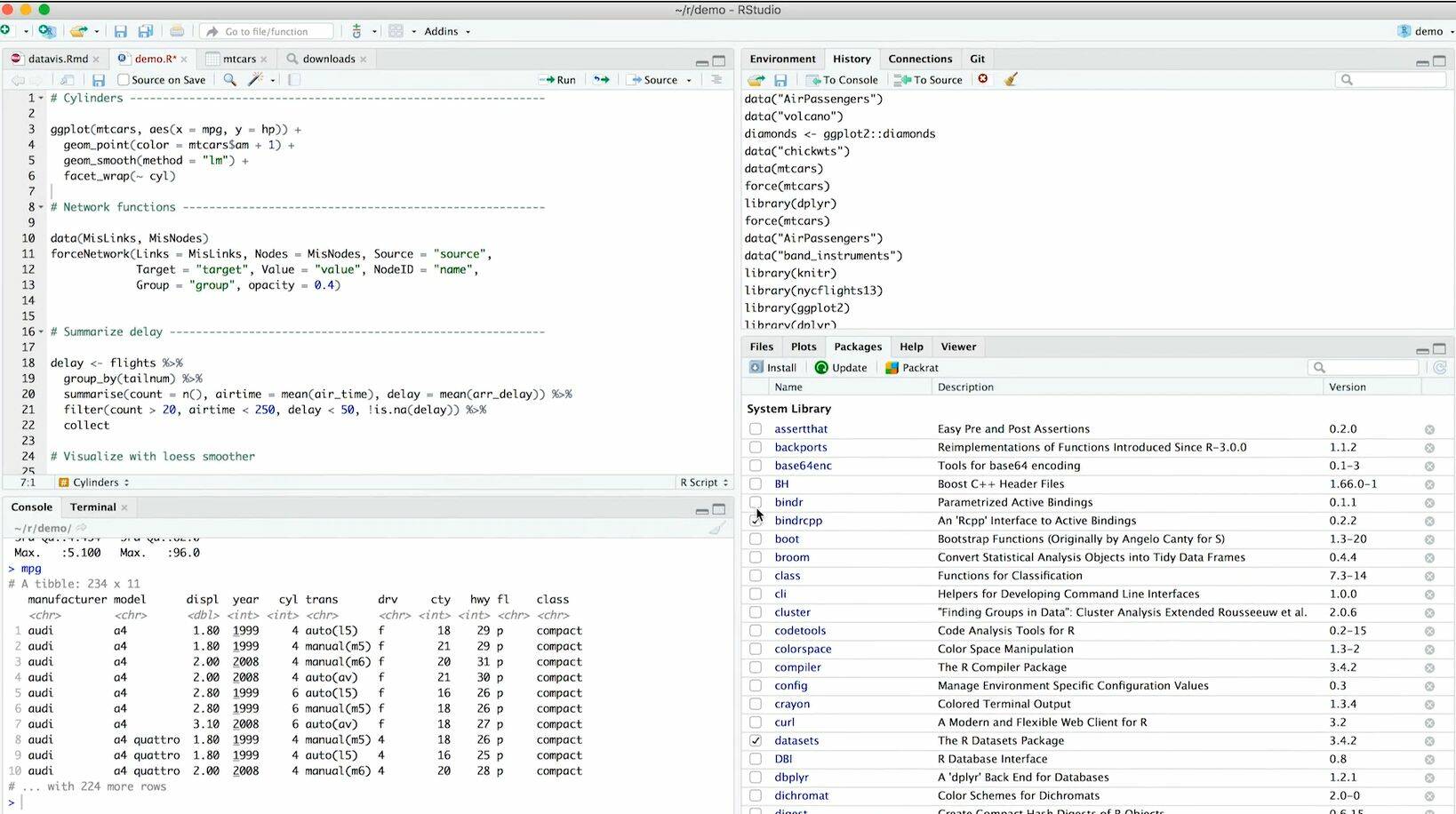Load the backports package via checkbox
1456x814 pixels.
click(756, 447)
